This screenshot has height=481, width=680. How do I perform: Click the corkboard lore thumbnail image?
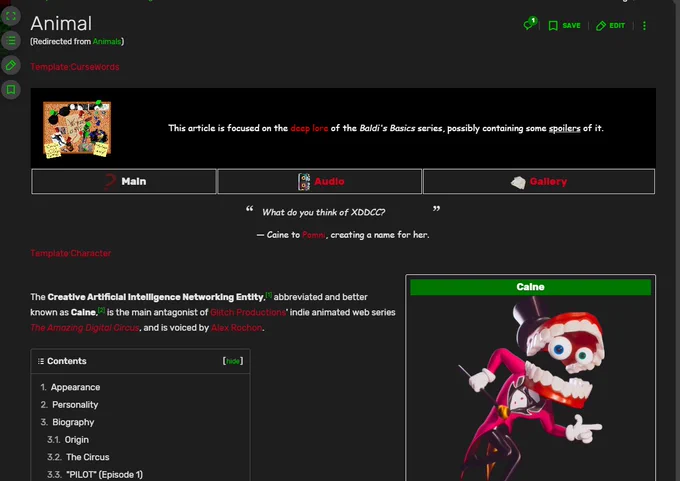(x=77, y=129)
